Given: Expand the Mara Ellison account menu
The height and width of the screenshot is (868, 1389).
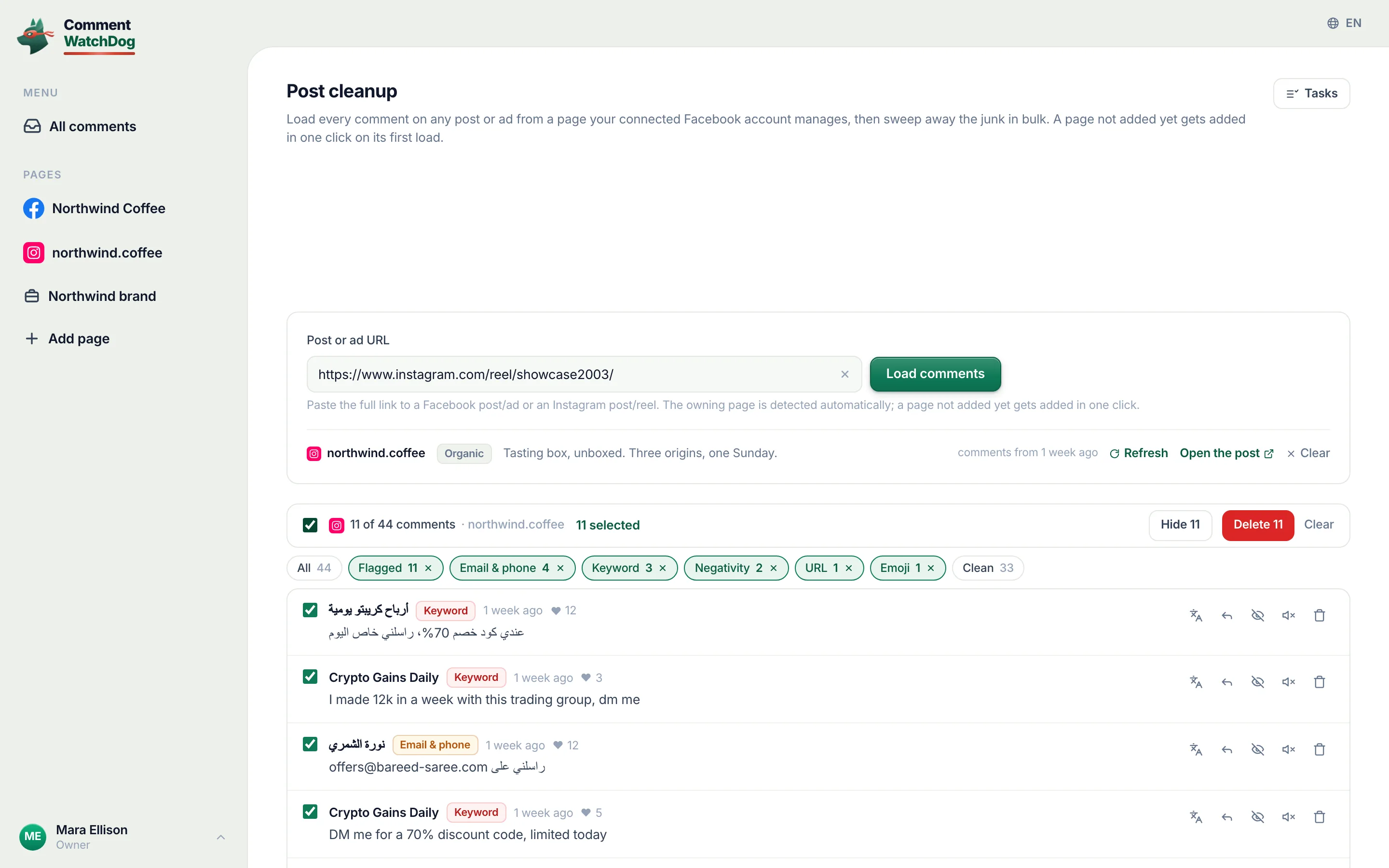Looking at the screenshot, I should (x=220, y=837).
